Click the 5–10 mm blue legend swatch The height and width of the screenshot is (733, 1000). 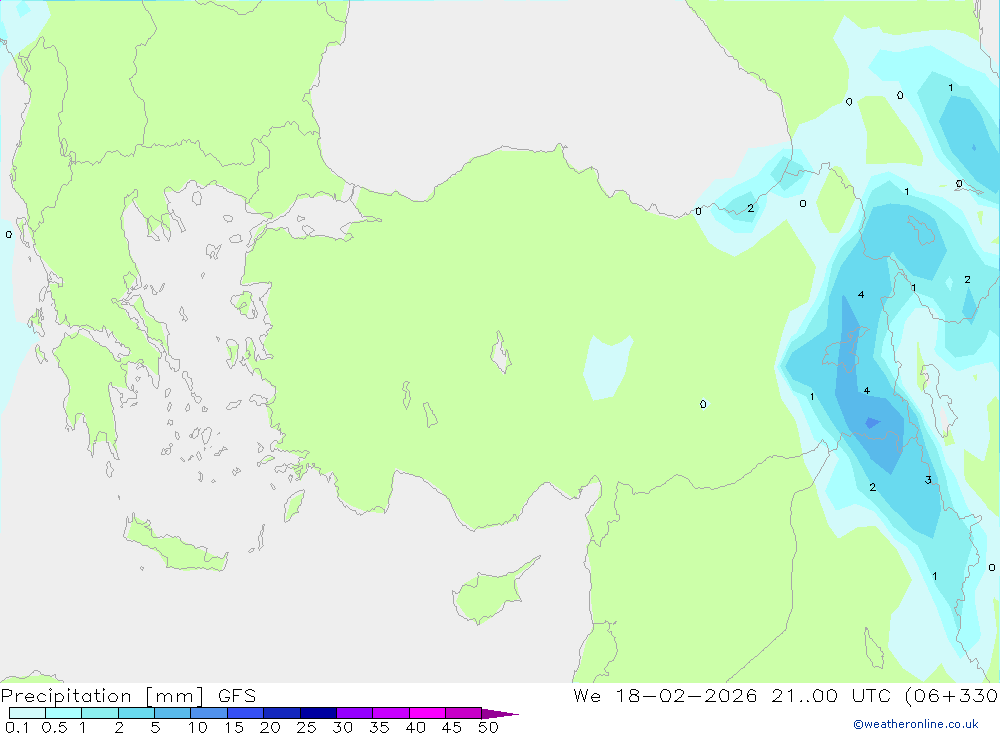tap(172, 713)
